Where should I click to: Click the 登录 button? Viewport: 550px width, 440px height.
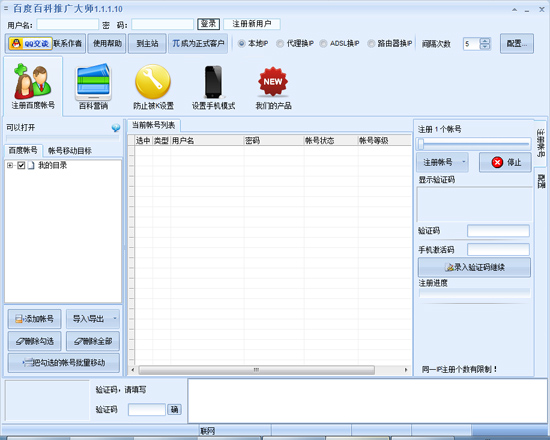[208, 24]
